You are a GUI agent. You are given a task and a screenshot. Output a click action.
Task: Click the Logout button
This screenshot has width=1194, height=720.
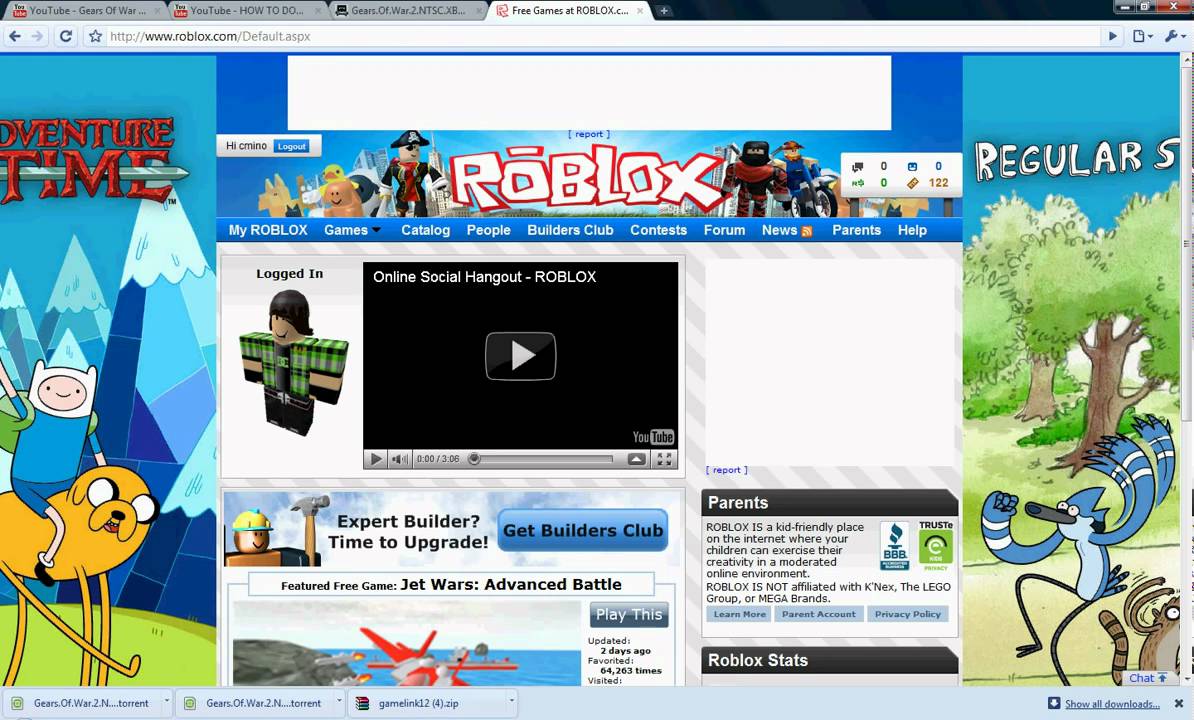click(x=291, y=146)
